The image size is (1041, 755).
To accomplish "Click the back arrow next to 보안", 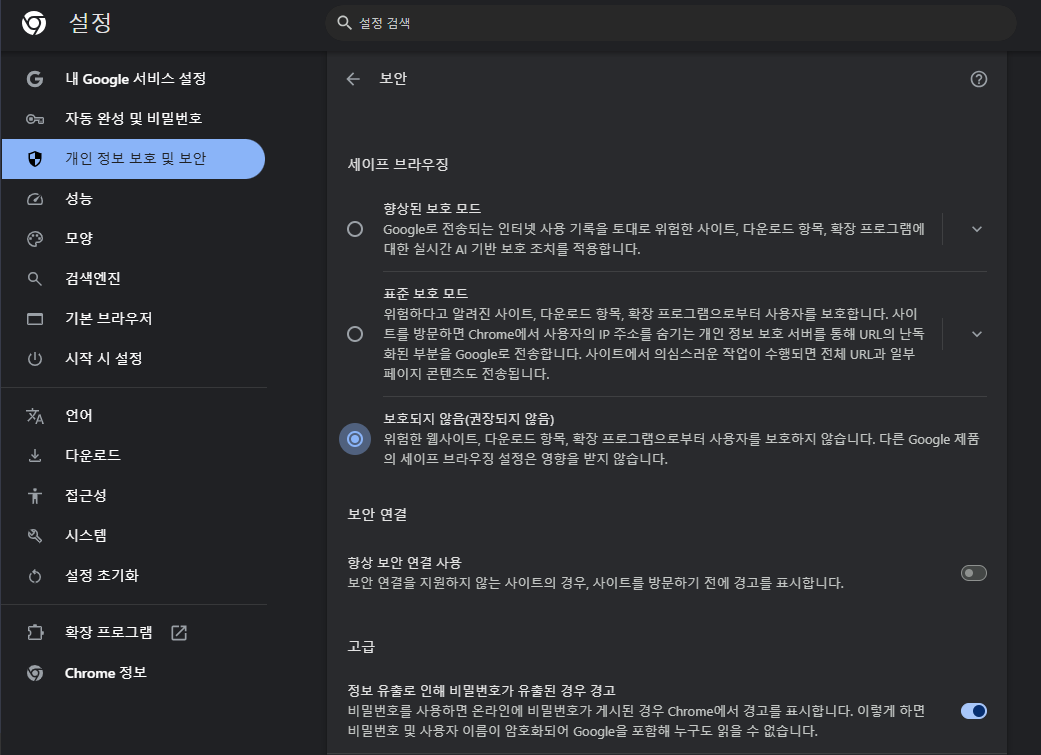I will [353, 79].
